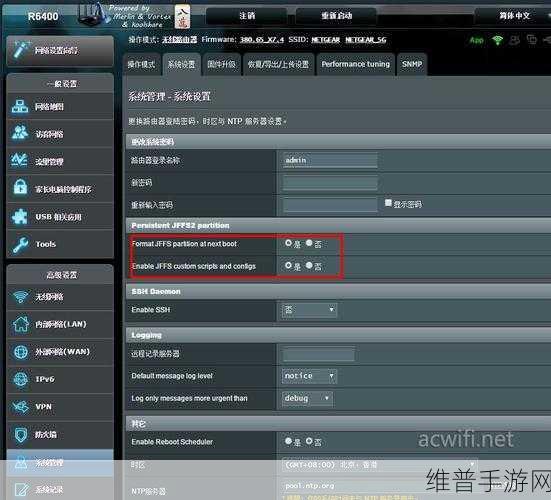Screen dimensions: 551x500
Task: Click the firmware version 380.65_X7.4 link
Action: 261,40
